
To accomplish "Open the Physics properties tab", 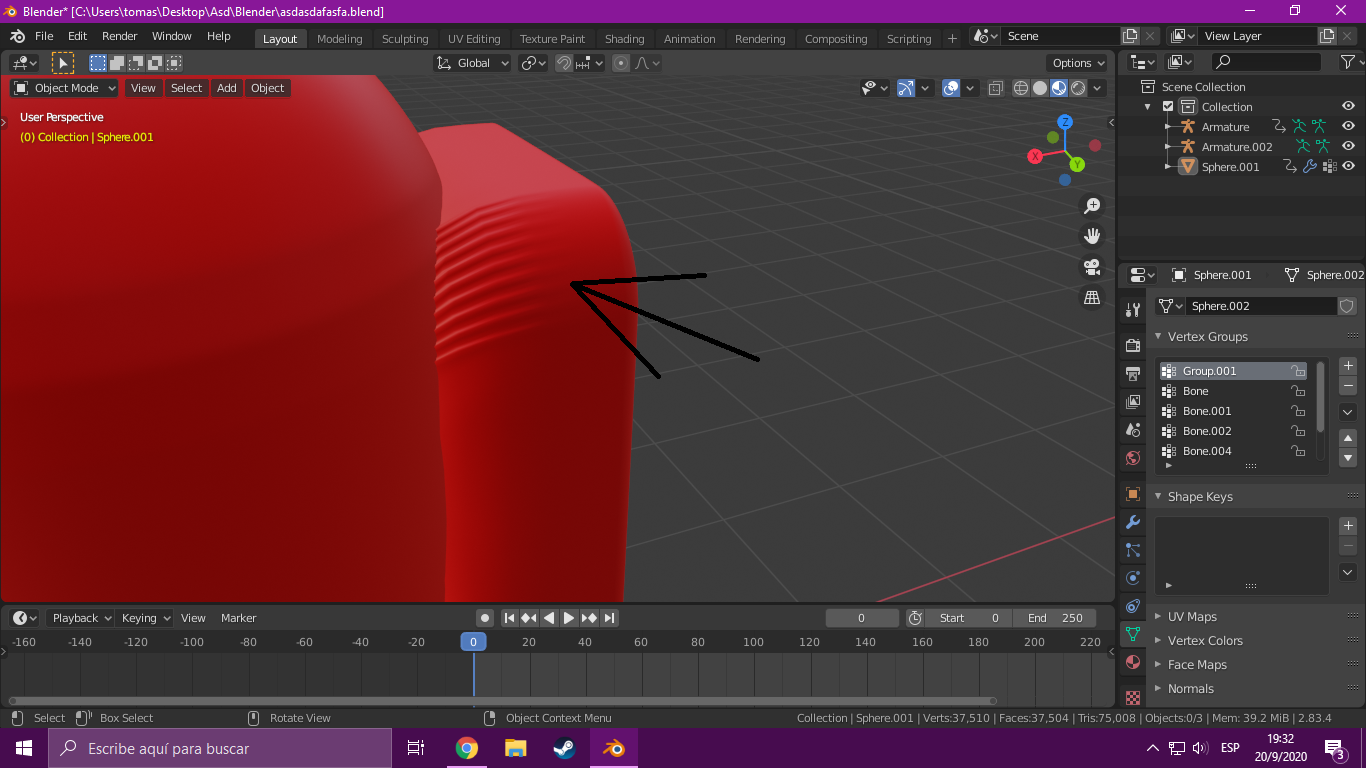I will [x=1133, y=577].
